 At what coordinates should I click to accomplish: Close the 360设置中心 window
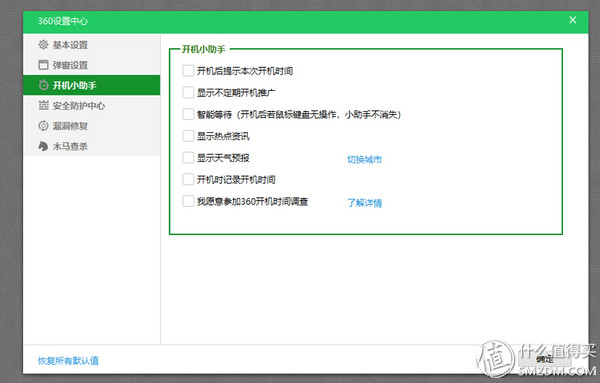click(572, 20)
